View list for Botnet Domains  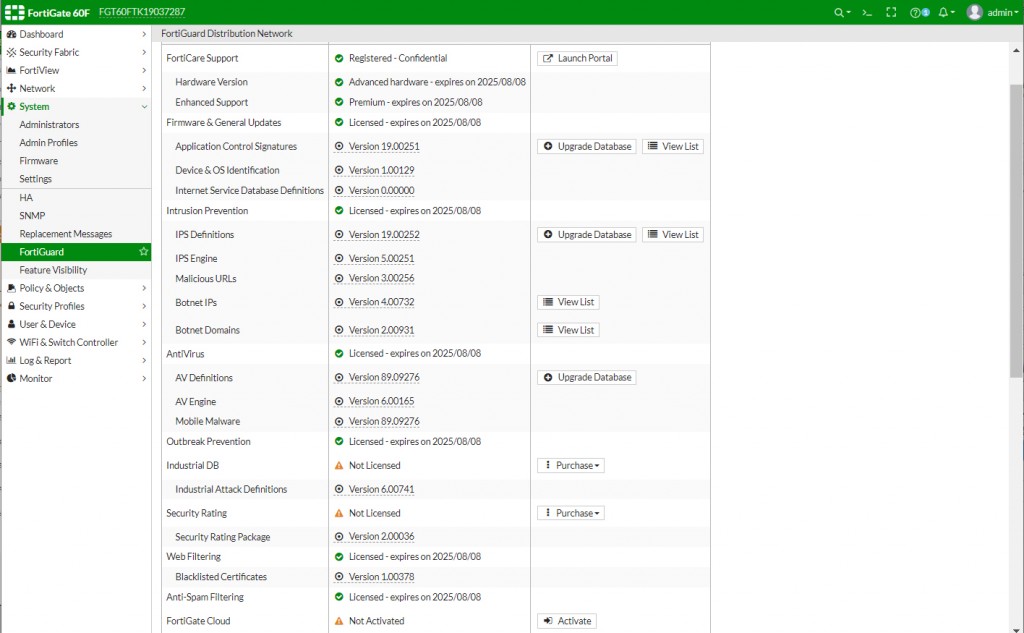pos(568,330)
